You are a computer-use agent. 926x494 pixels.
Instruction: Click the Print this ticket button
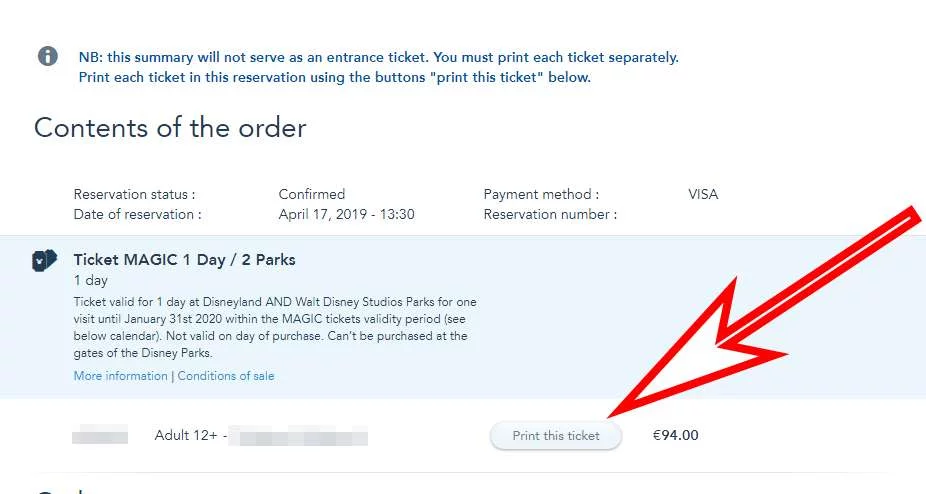(556, 436)
